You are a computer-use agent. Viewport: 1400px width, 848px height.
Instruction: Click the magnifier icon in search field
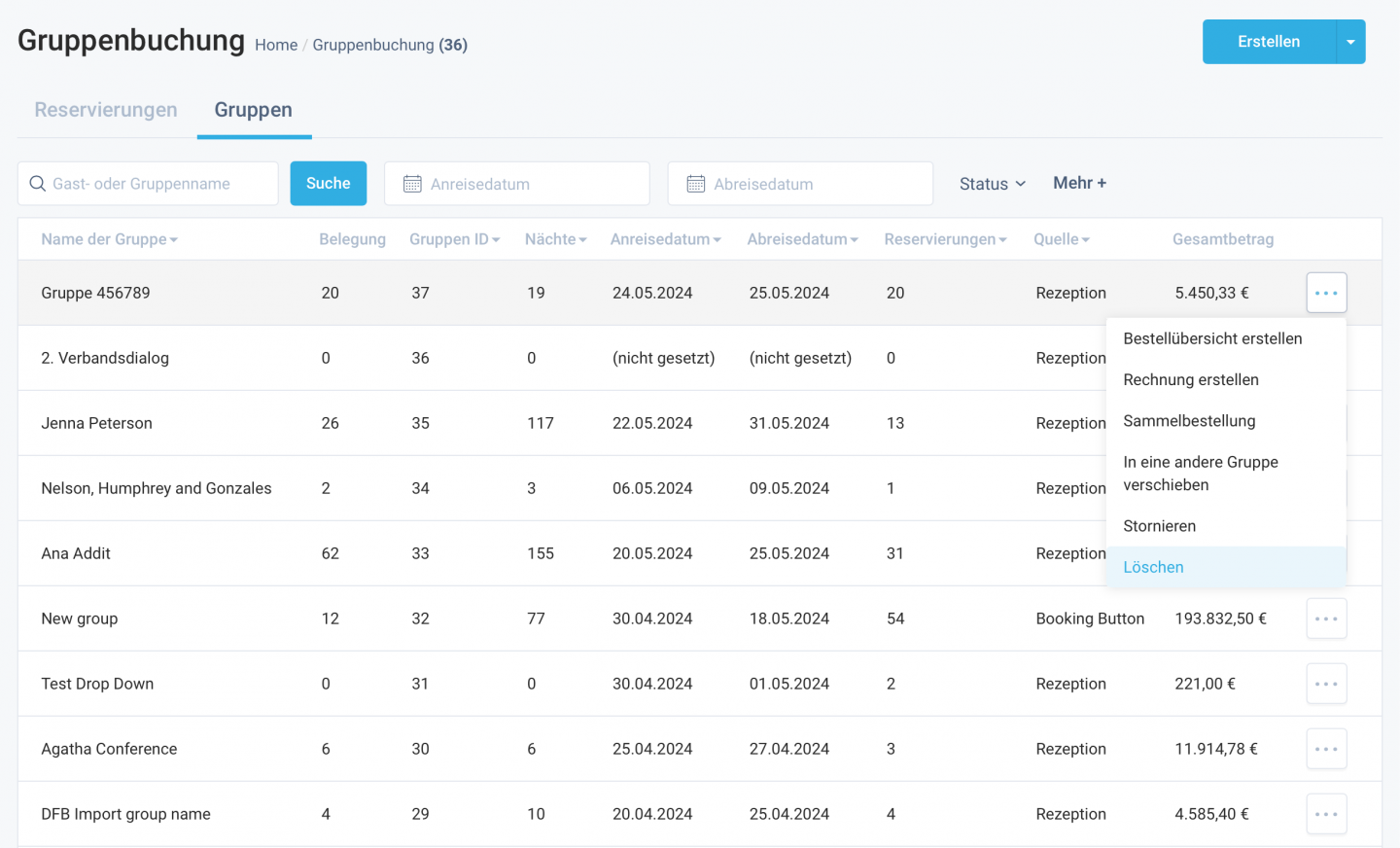click(x=38, y=184)
